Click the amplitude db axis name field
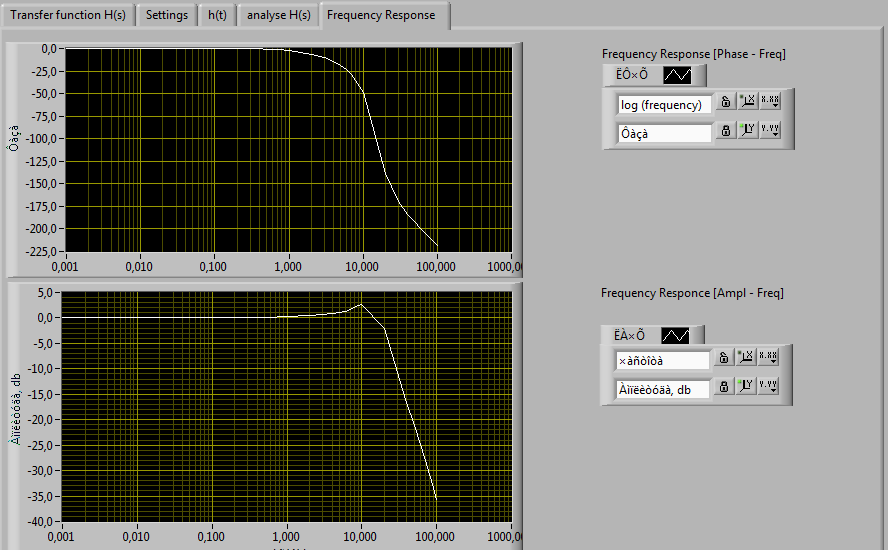 [662, 389]
